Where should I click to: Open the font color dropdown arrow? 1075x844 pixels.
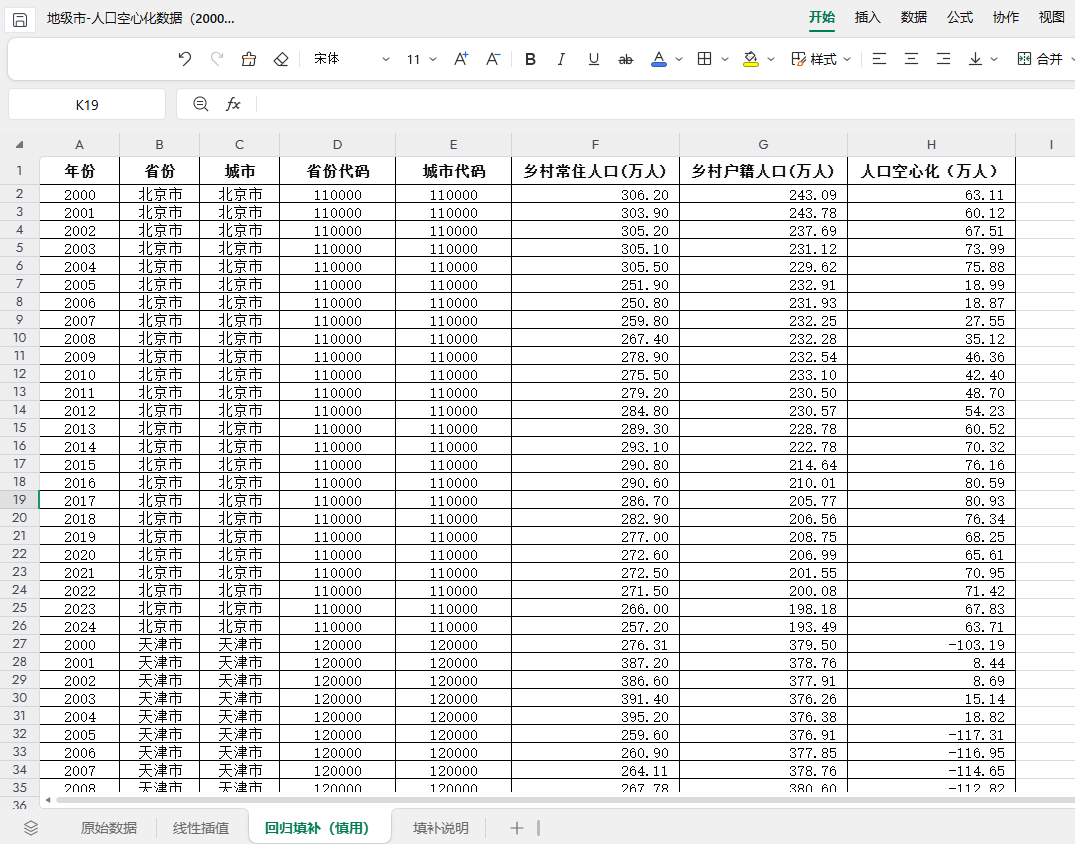coord(679,60)
